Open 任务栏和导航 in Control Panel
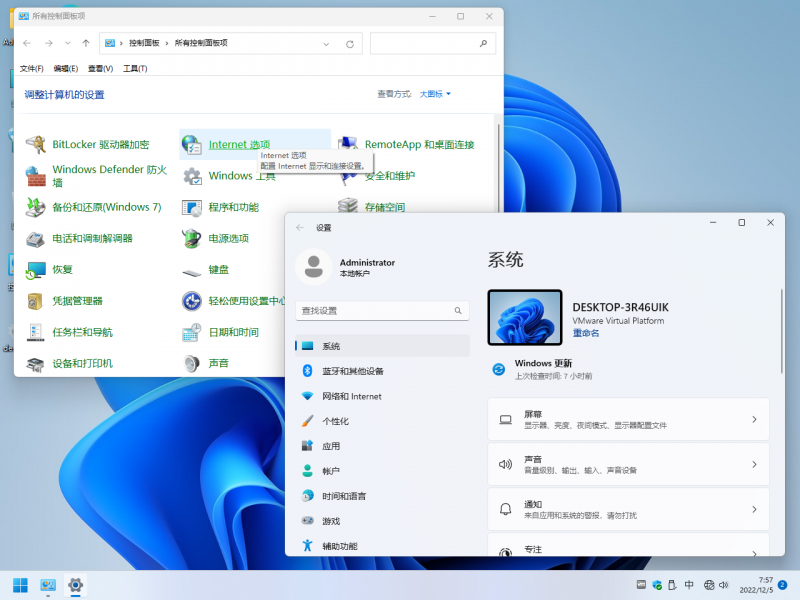This screenshot has height=600, width=800. [69, 332]
